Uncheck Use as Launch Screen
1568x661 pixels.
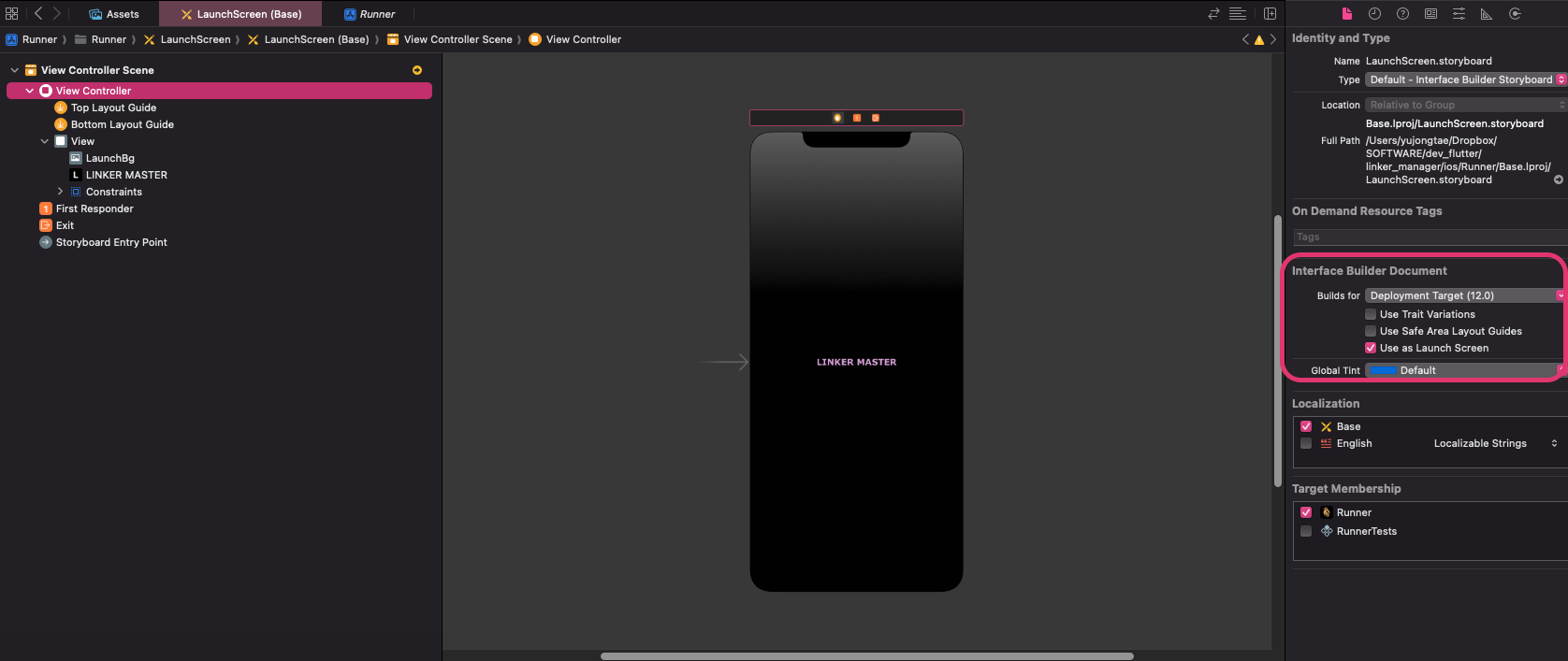pos(1371,348)
